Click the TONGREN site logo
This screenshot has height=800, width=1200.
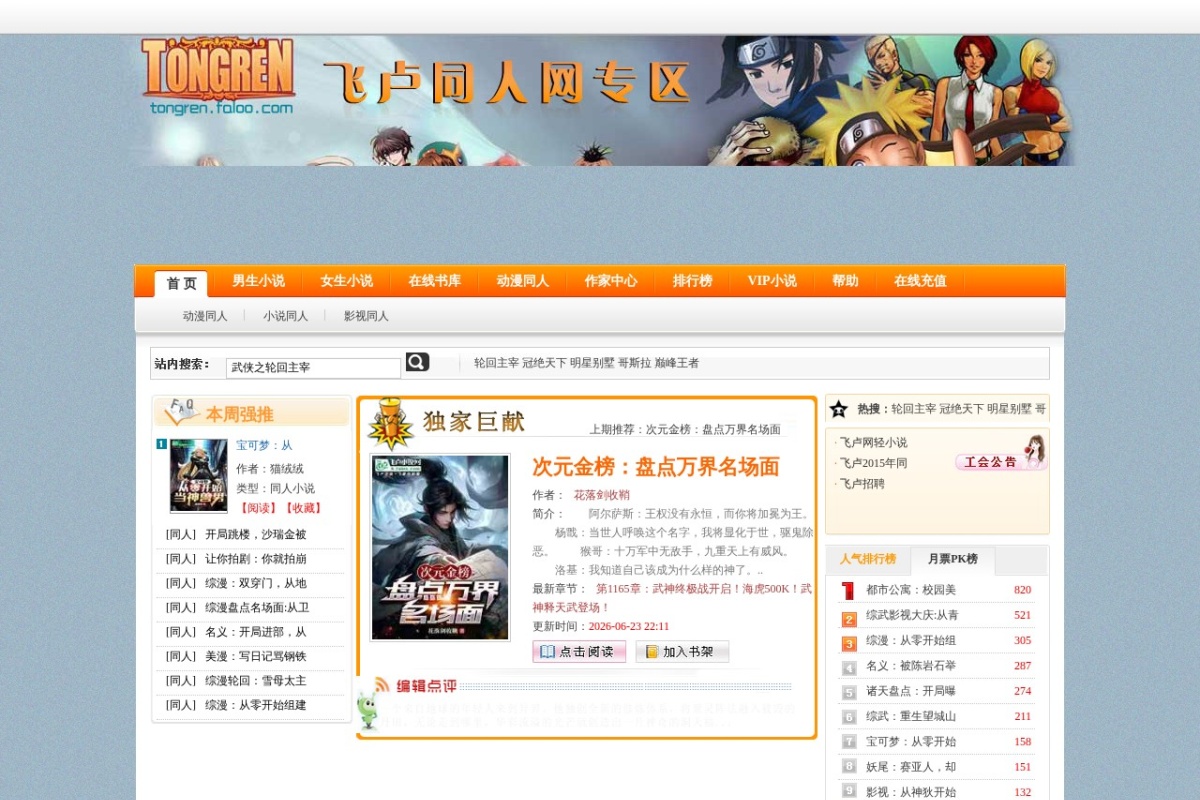pos(218,78)
